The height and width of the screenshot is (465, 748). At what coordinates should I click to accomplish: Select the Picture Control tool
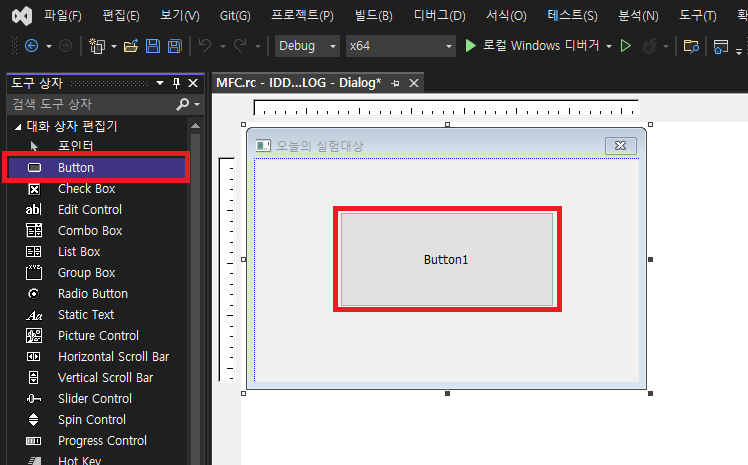[98, 336]
